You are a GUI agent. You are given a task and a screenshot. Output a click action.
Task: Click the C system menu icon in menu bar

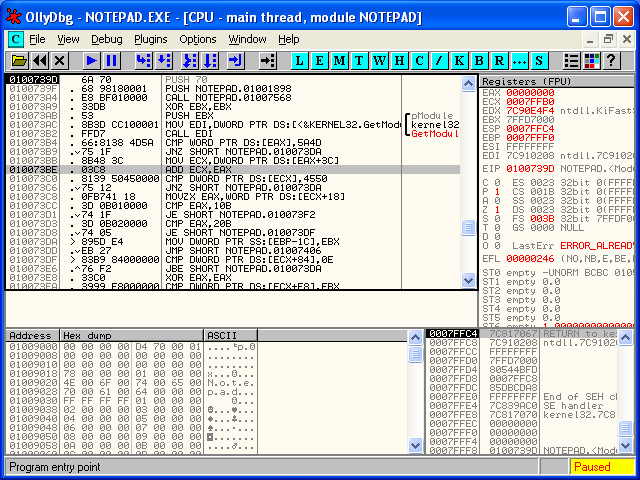(x=16, y=40)
